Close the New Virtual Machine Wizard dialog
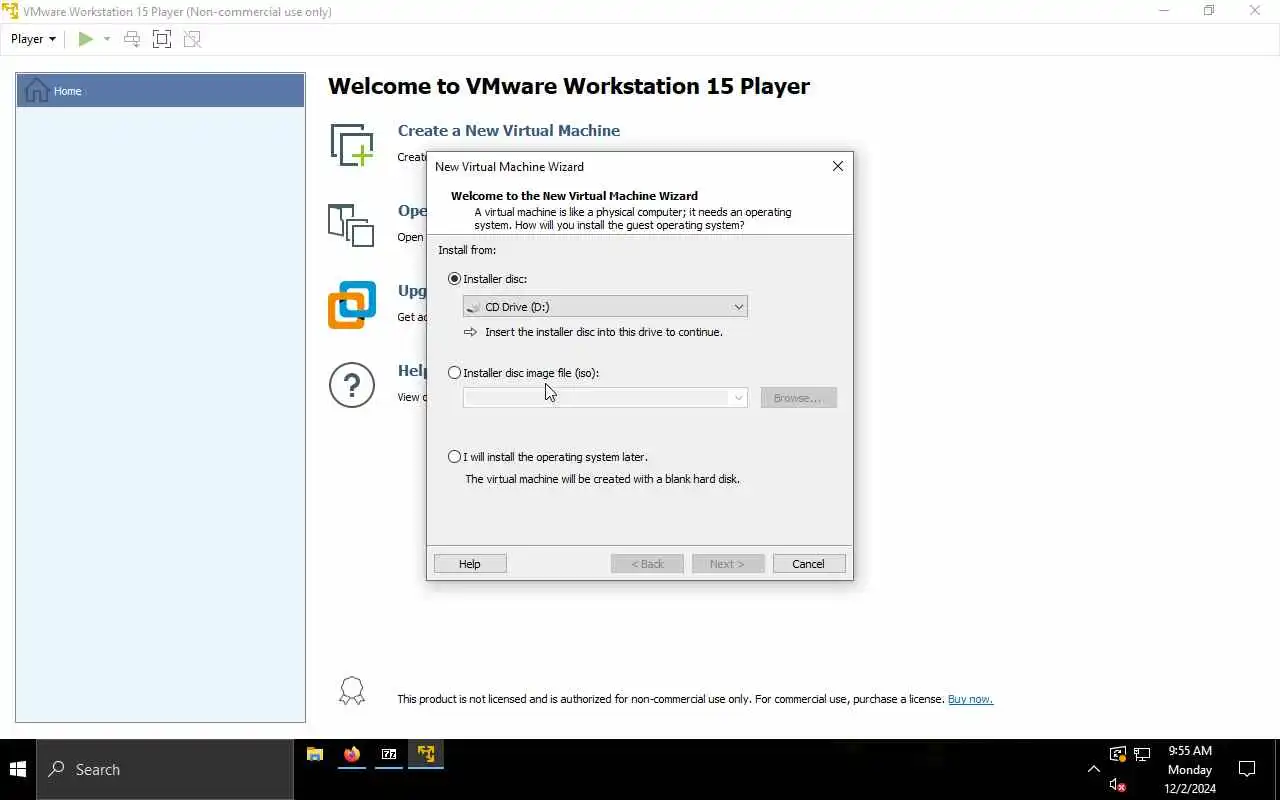The image size is (1280, 800). coord(838,166)
